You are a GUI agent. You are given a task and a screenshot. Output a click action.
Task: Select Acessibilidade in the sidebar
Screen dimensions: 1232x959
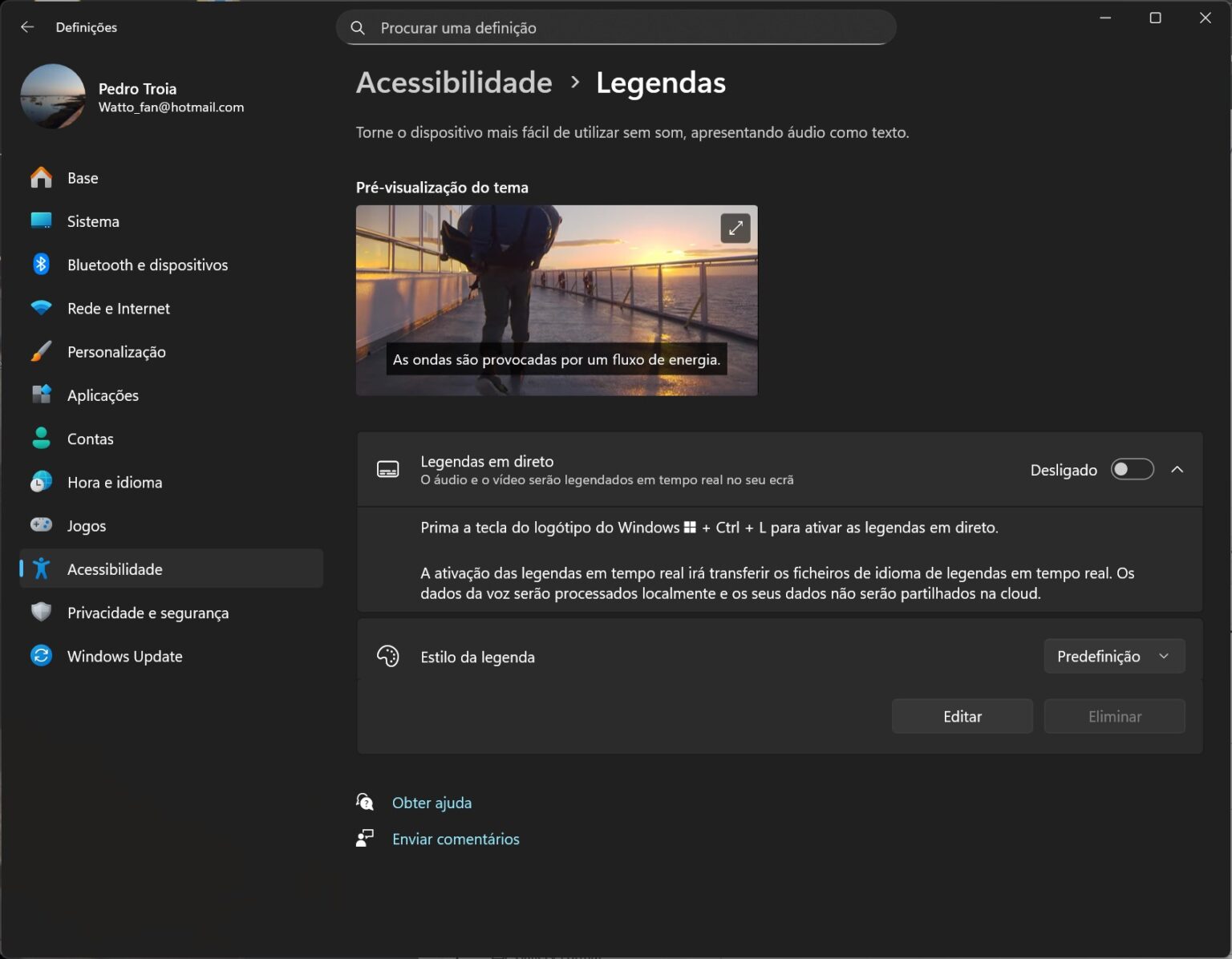pos(114,569)
